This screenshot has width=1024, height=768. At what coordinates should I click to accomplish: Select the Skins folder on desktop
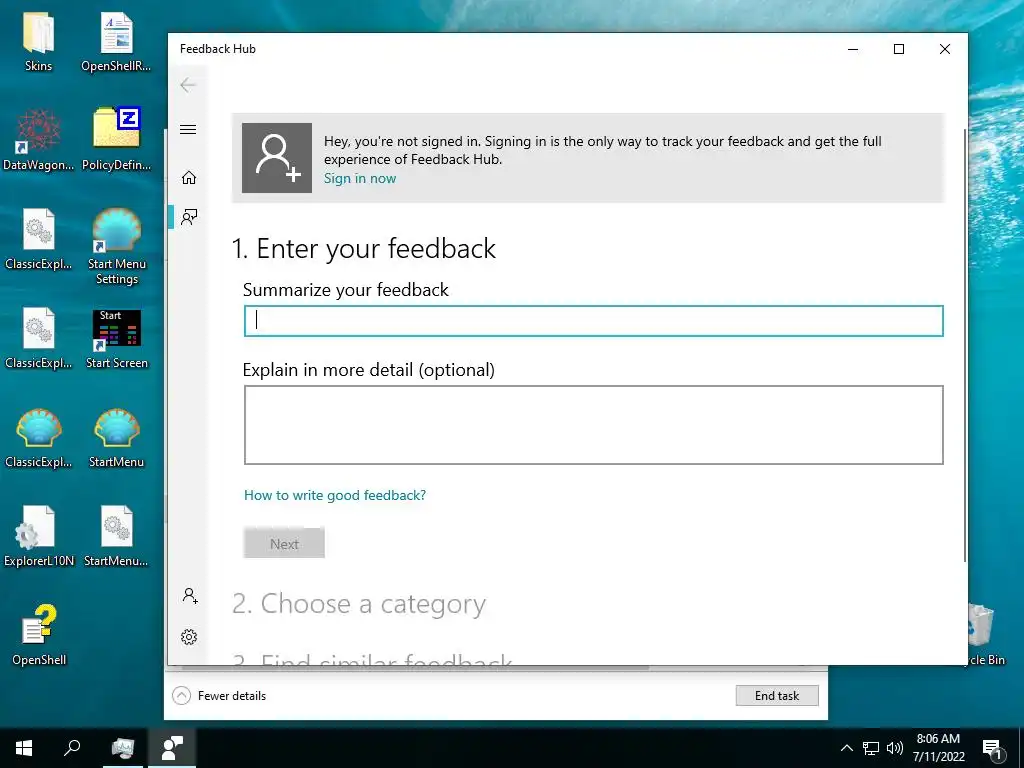point(39,42)
